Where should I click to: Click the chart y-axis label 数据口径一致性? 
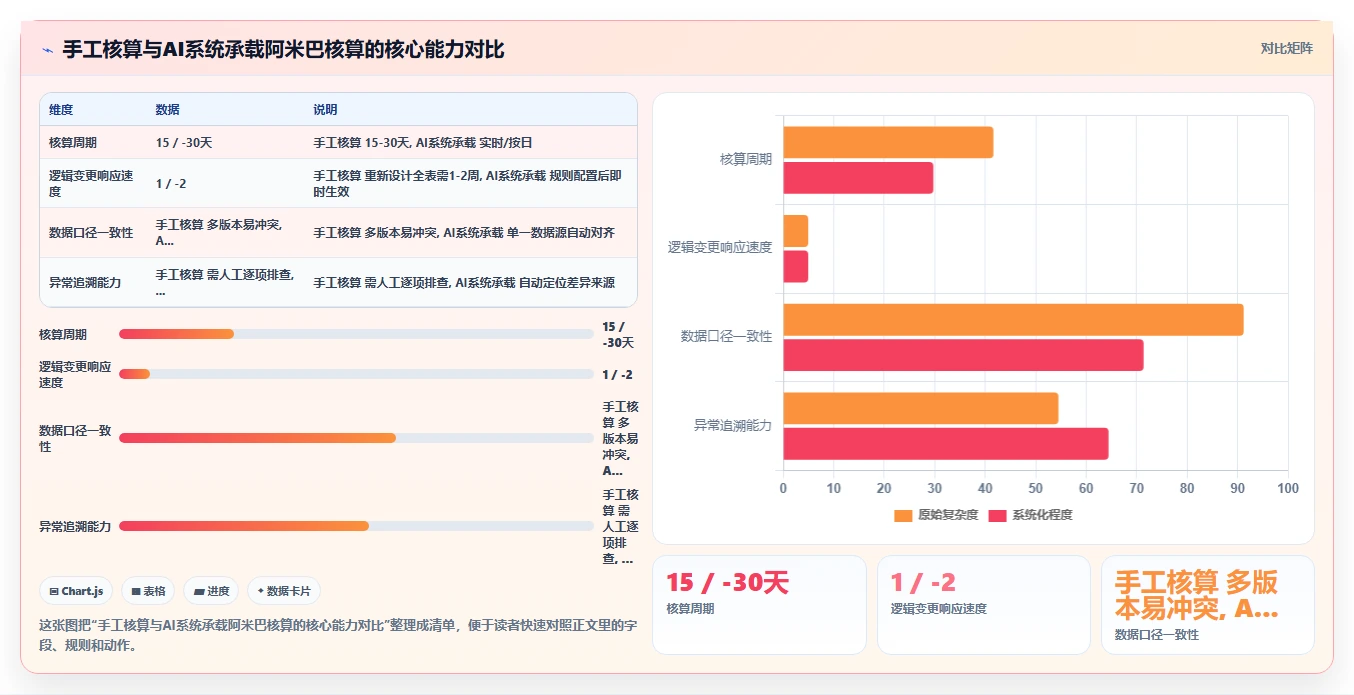727,336
